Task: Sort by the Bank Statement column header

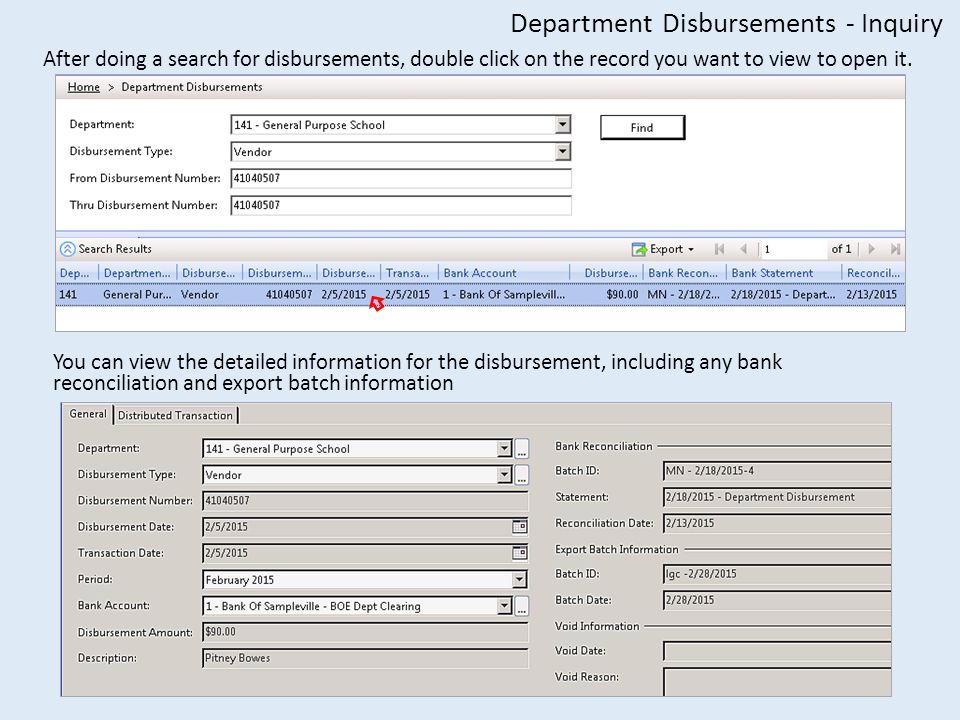Action: pyautogui.click(x=783, y=273)
